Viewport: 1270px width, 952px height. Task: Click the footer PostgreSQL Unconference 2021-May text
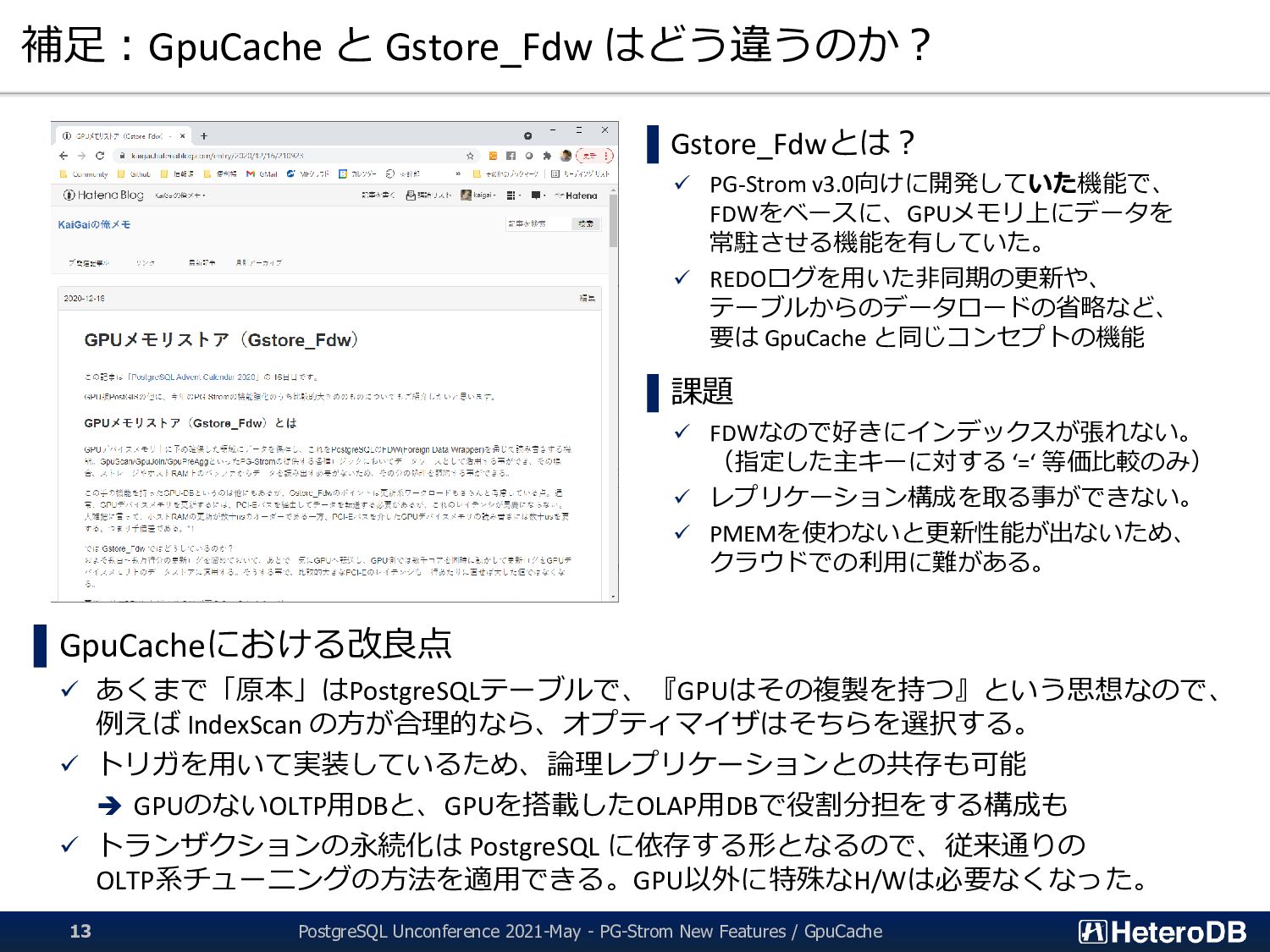point(439,932)
